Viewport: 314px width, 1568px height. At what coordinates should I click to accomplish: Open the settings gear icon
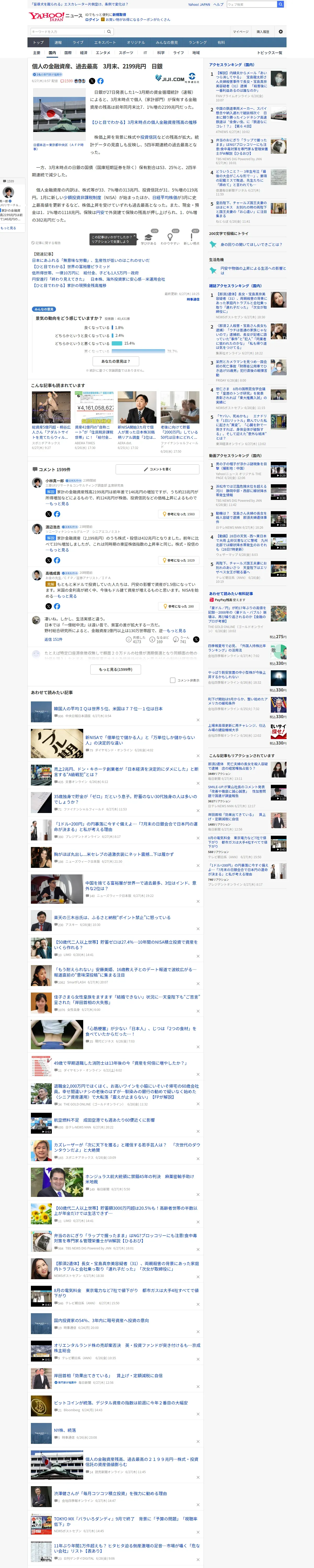281,32
